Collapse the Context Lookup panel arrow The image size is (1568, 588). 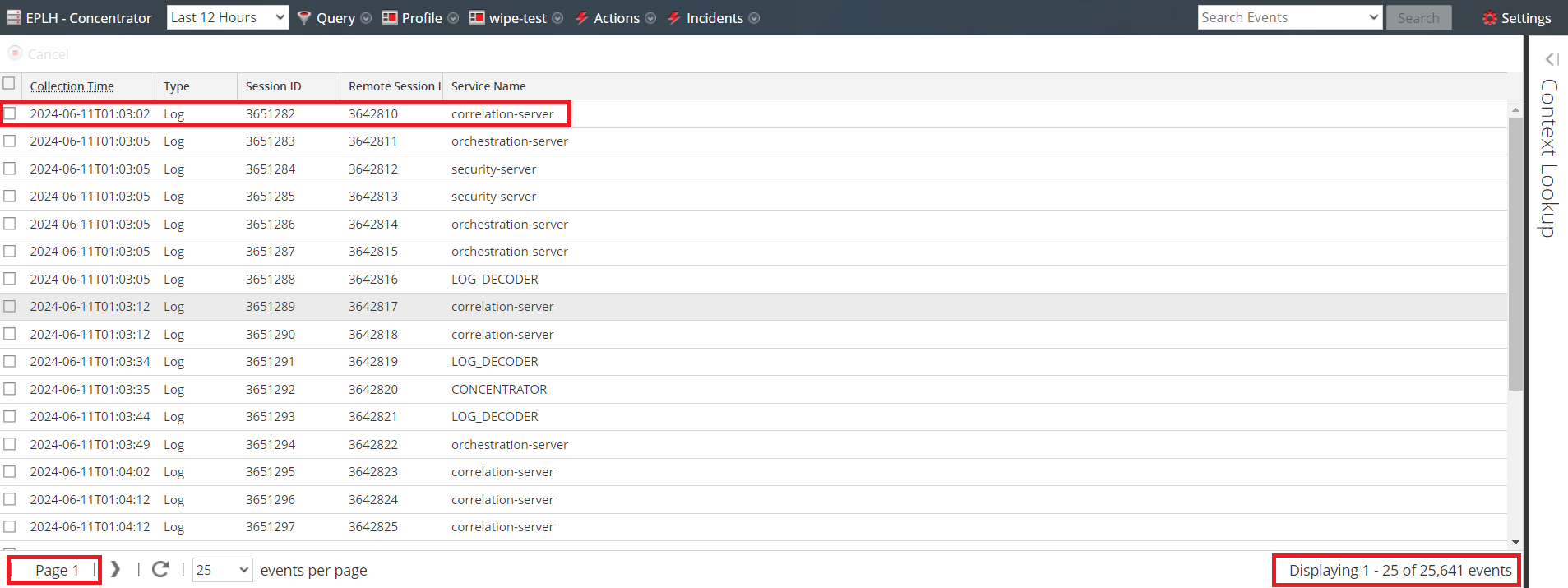(1552, 59)
